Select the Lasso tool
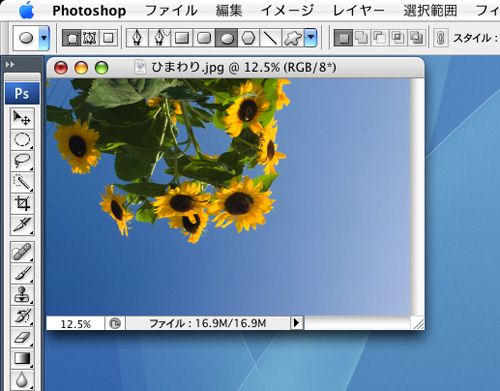500x391 pixels. pos(22,161)
